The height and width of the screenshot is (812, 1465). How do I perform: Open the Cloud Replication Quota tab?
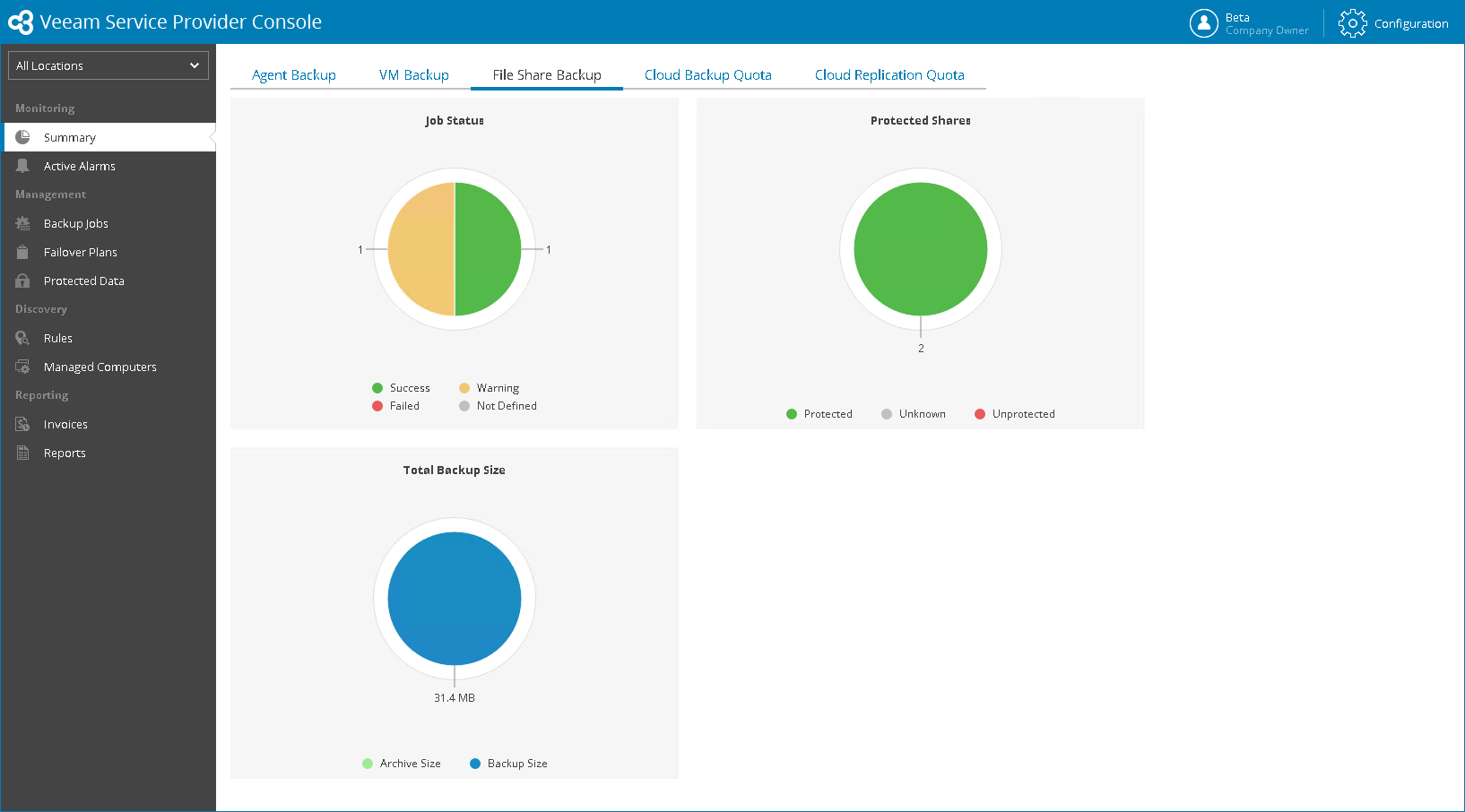tap(889, 75)
